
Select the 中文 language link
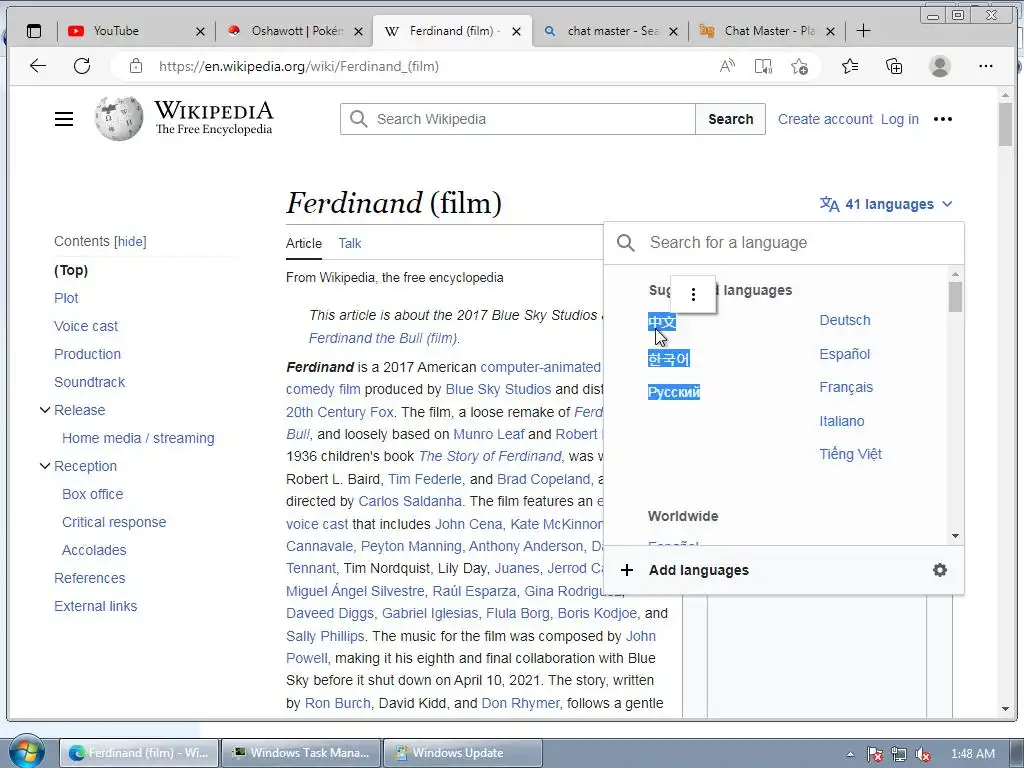click(x=662, y=322)
